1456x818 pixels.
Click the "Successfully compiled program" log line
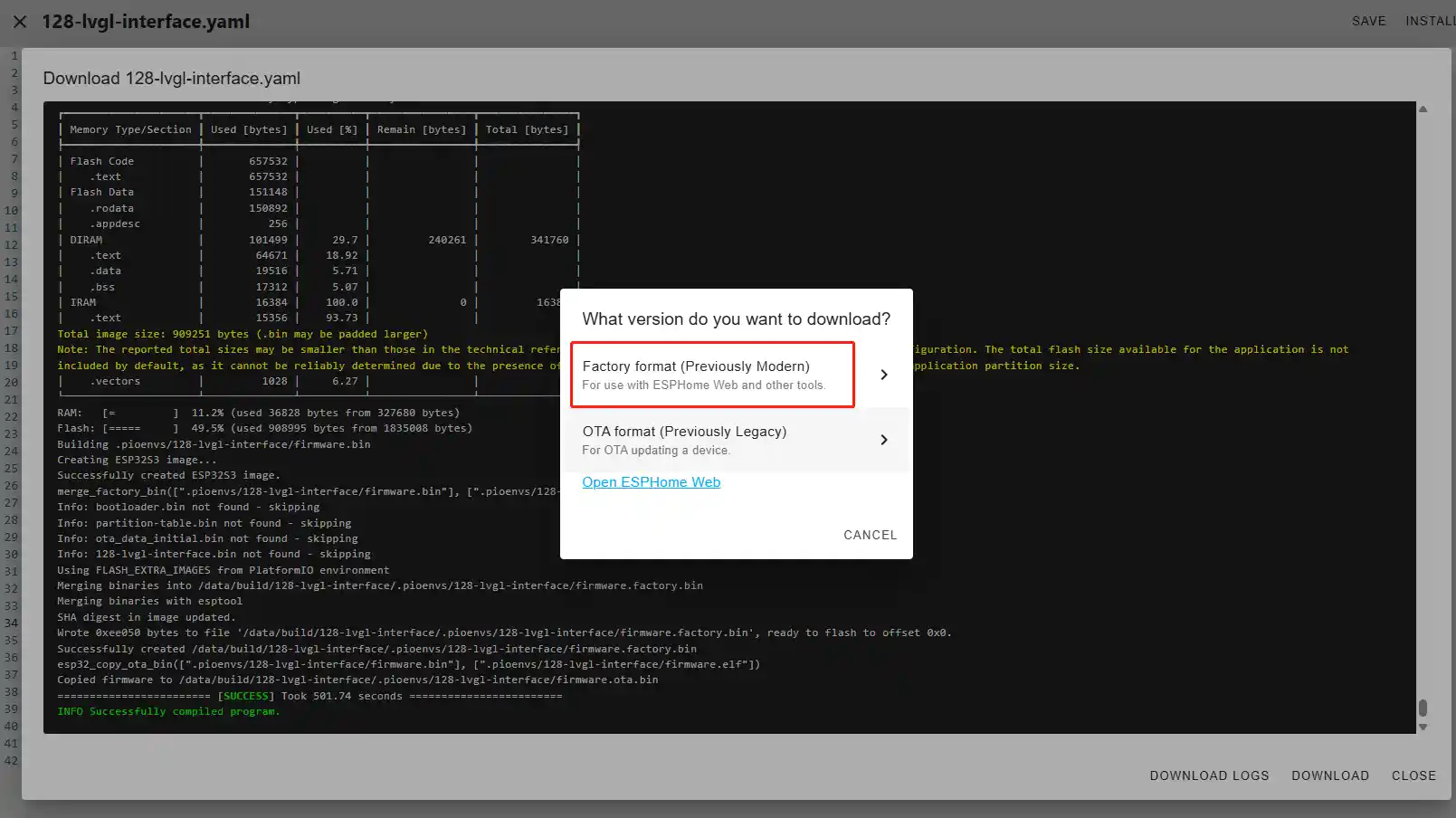pyautogui.click(x=168, y=711)
